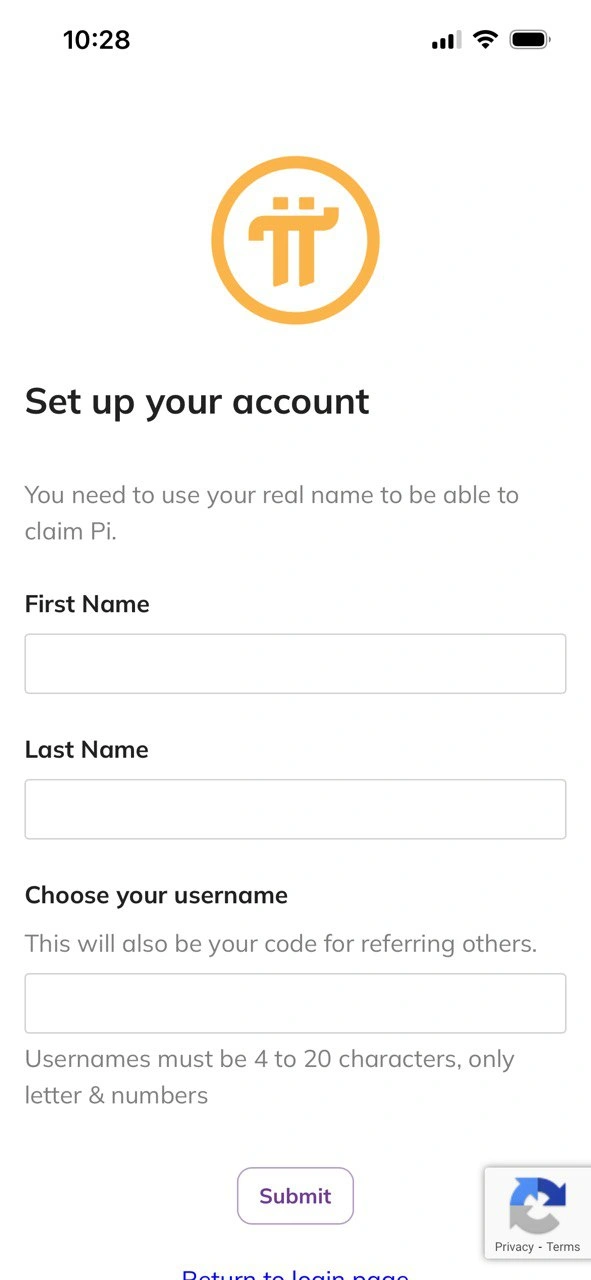Image resolution: width=591 pixels, height=1280 pixels.
Task: Click the username character requirements hint text
Action: 269,1077
